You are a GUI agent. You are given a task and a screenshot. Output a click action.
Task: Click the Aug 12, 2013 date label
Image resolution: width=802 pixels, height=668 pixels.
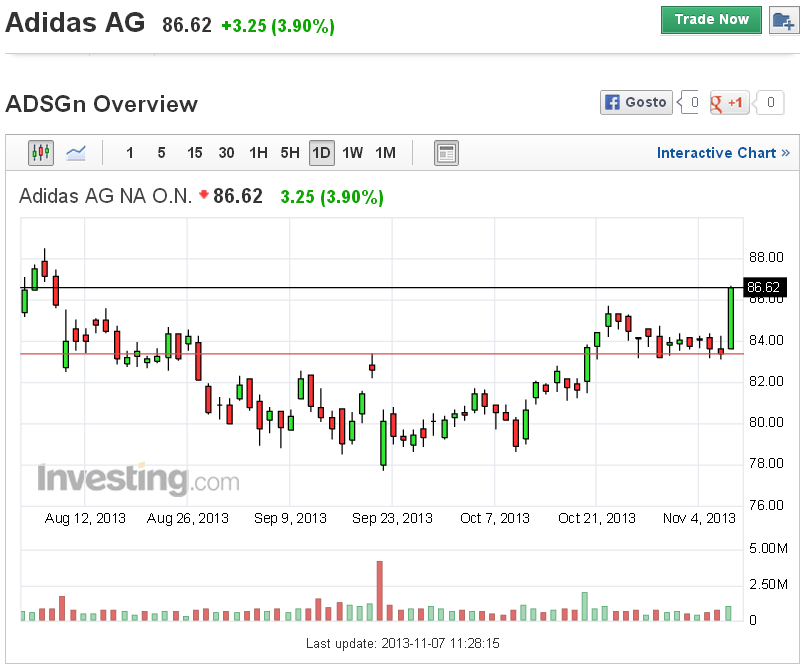point(85,518)
